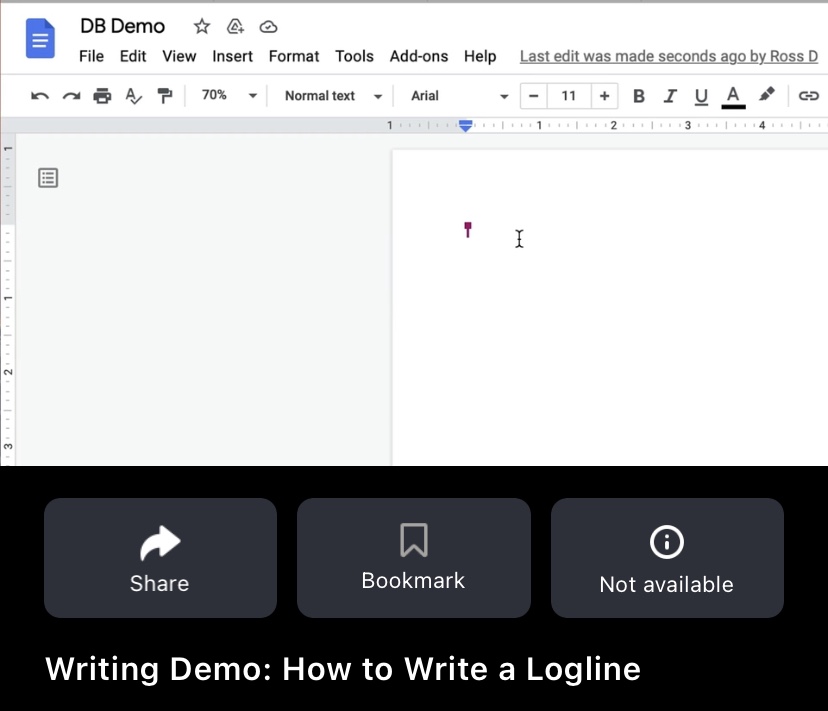Image resolution: width=828 pixels, height=711 pixels.
Task: Expand the Normal text style dropdown
Action: (333, 96)
